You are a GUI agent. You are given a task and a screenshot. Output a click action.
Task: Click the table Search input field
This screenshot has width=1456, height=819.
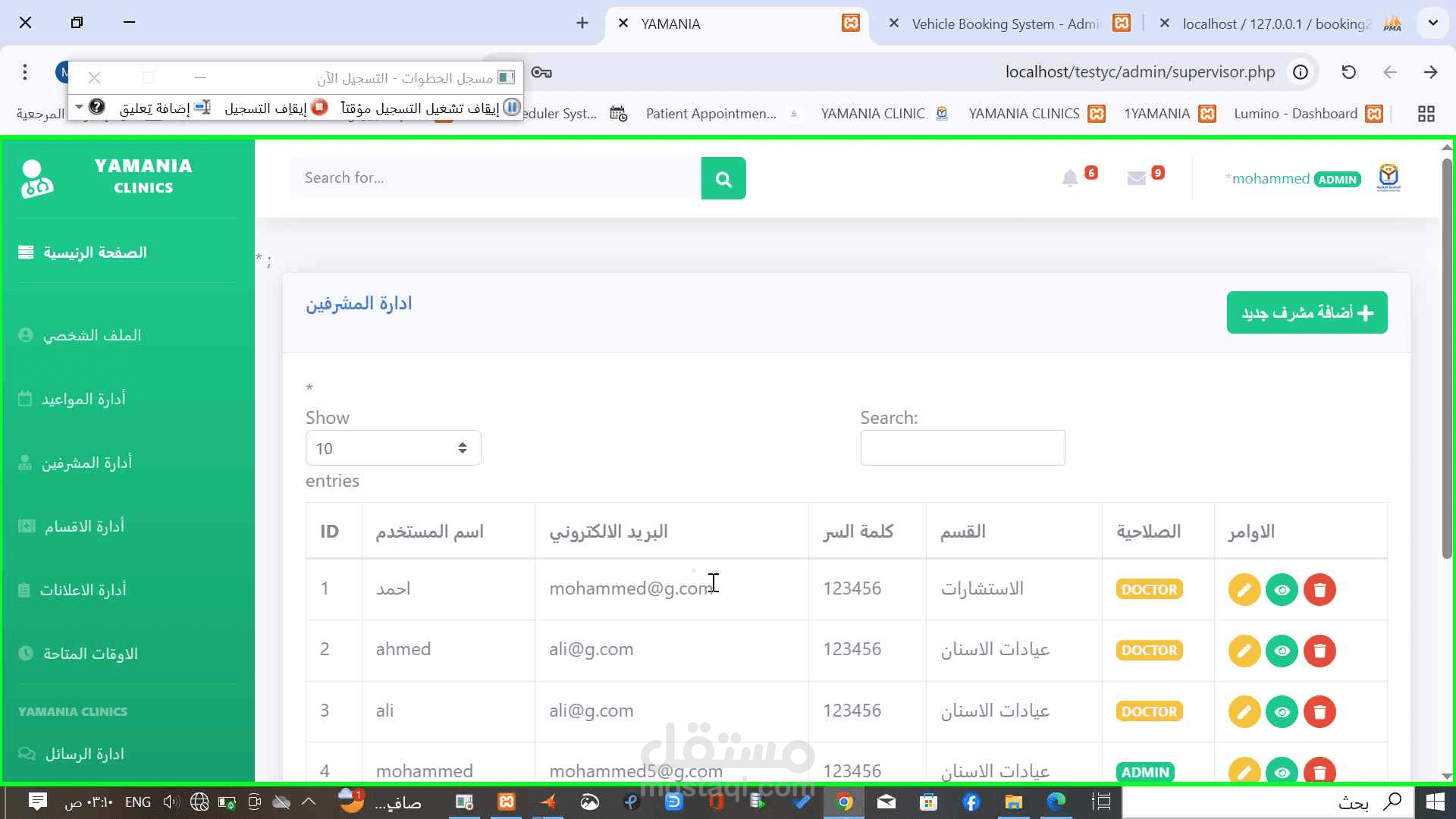962,448
